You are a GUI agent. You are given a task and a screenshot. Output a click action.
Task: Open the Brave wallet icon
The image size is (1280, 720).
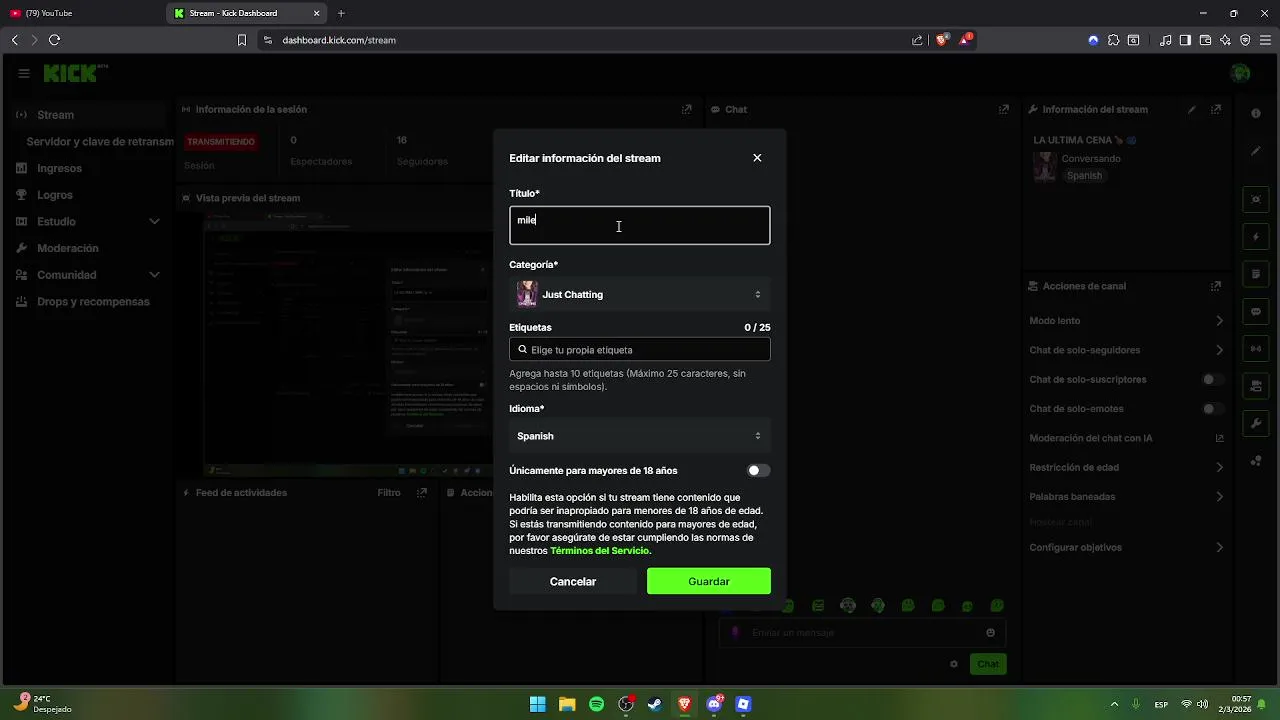(1205, 40)
